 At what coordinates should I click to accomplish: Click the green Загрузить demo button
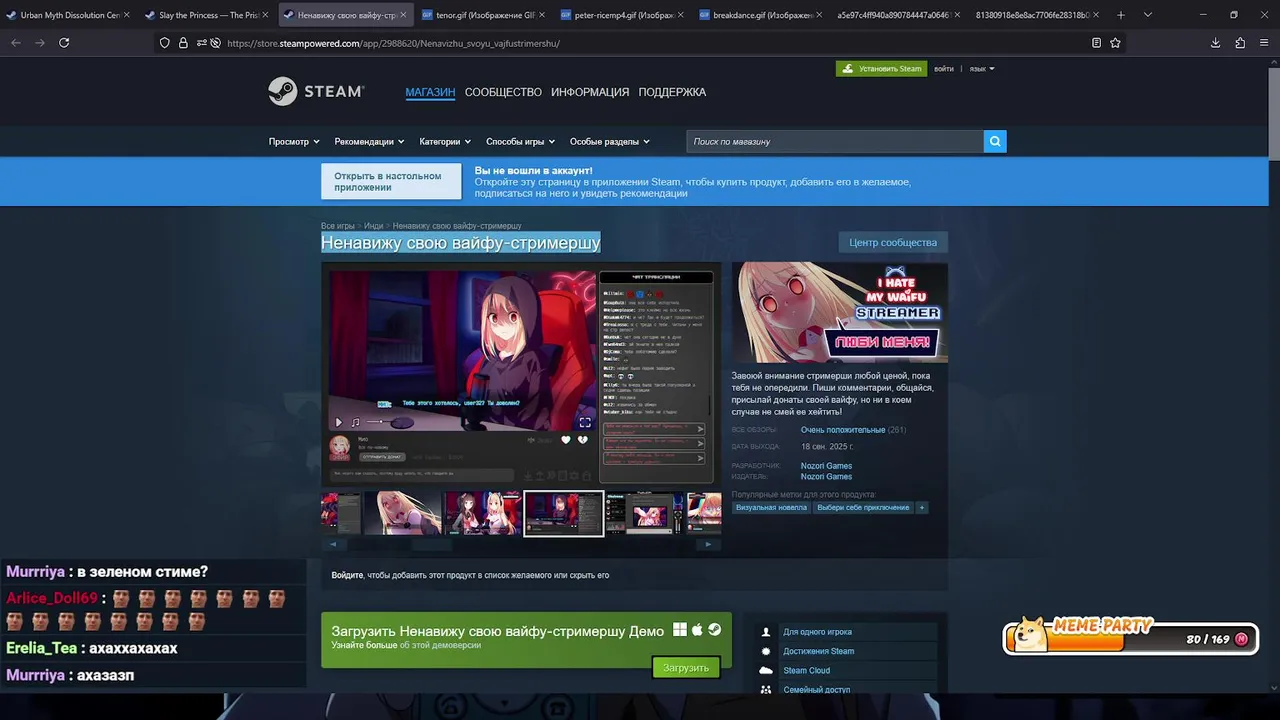pyautogui.click(x=686, y=667)
